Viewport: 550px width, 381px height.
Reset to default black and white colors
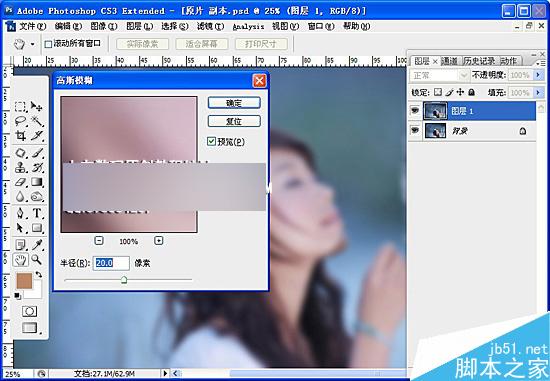(17, 296)
